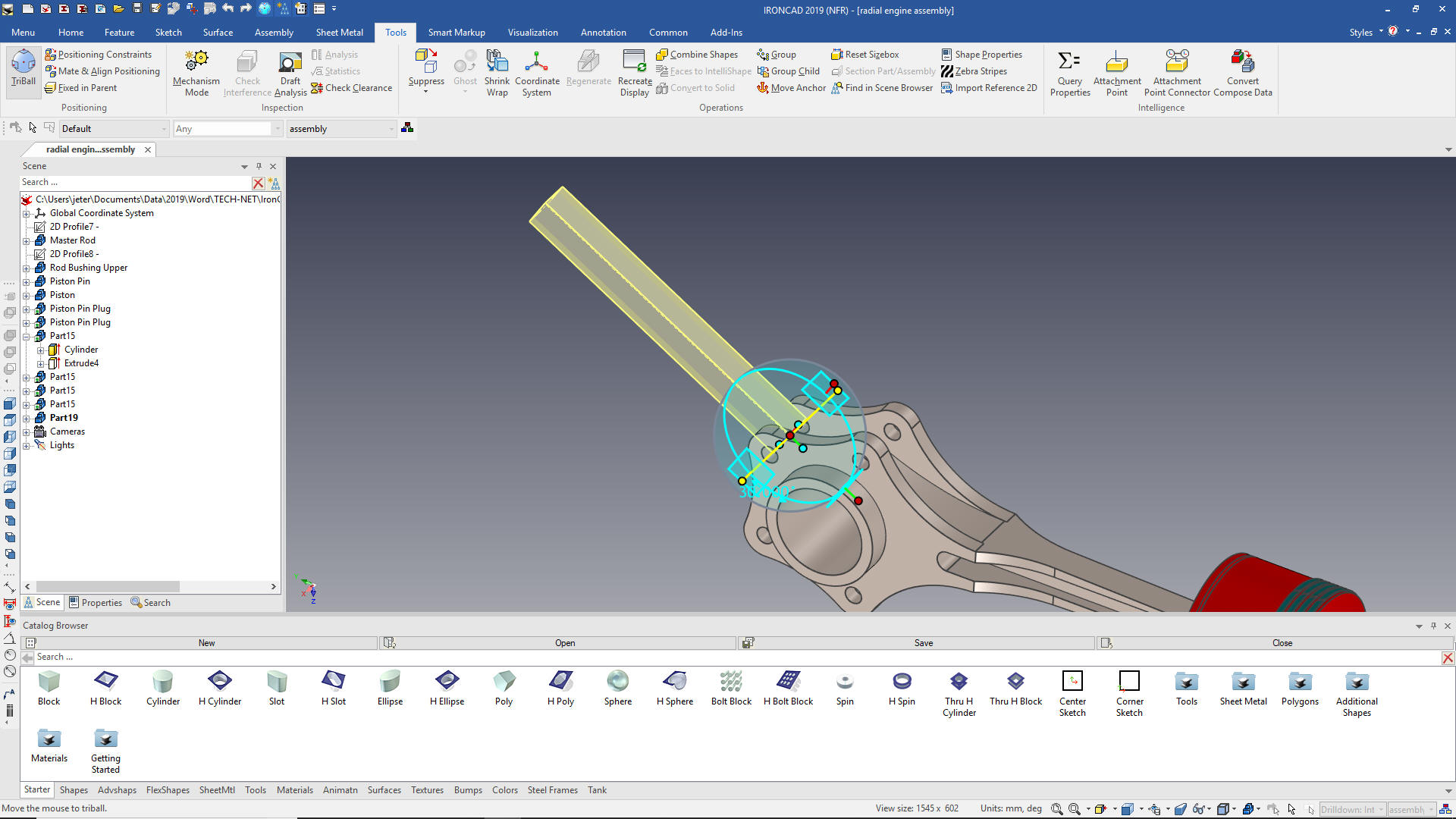1456x819 pixels.
Task: Toggle Fixed in Parent positioning
Action: [x=80, y=88]
